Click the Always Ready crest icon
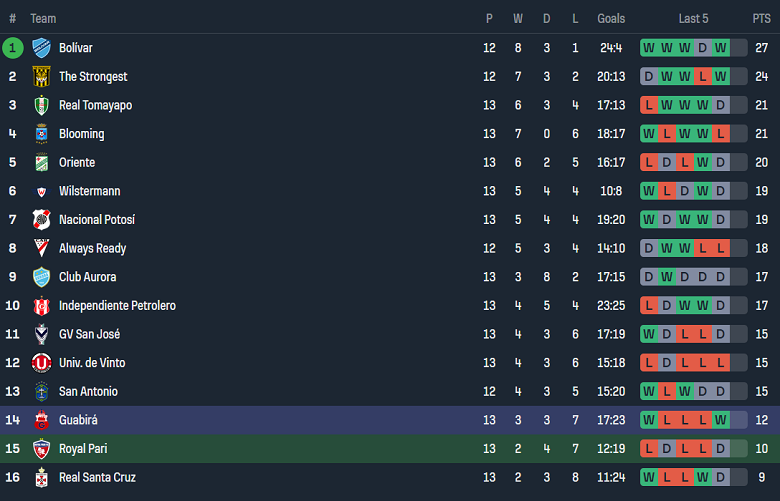Viewport: 780px width, 501px height. click(41, 248)
